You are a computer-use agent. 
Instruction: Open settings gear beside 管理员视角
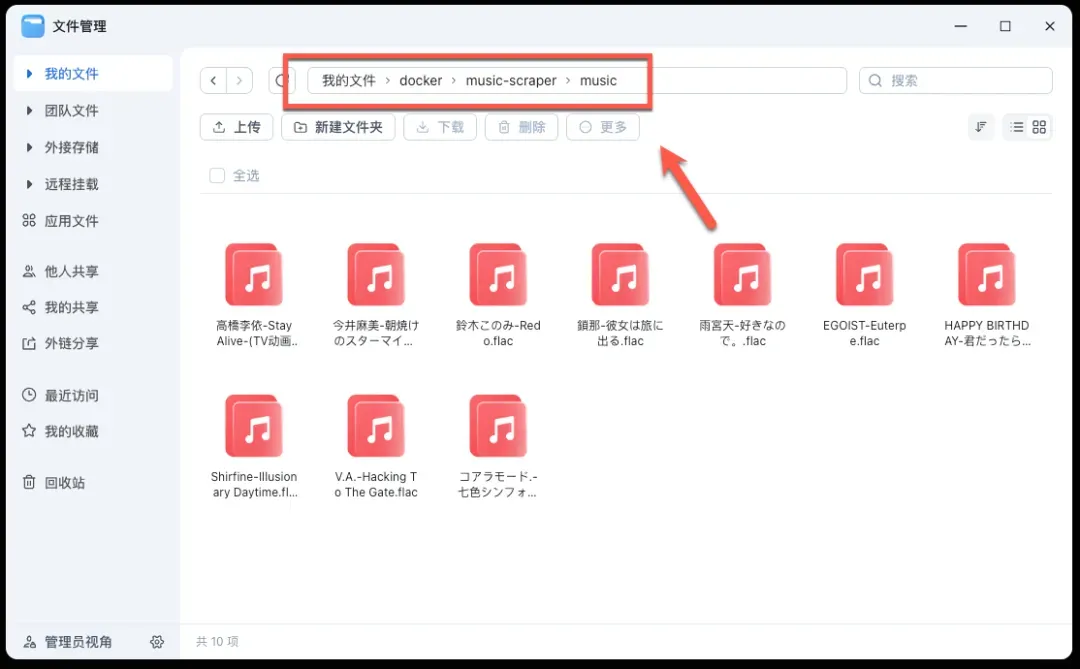point(157,642)
